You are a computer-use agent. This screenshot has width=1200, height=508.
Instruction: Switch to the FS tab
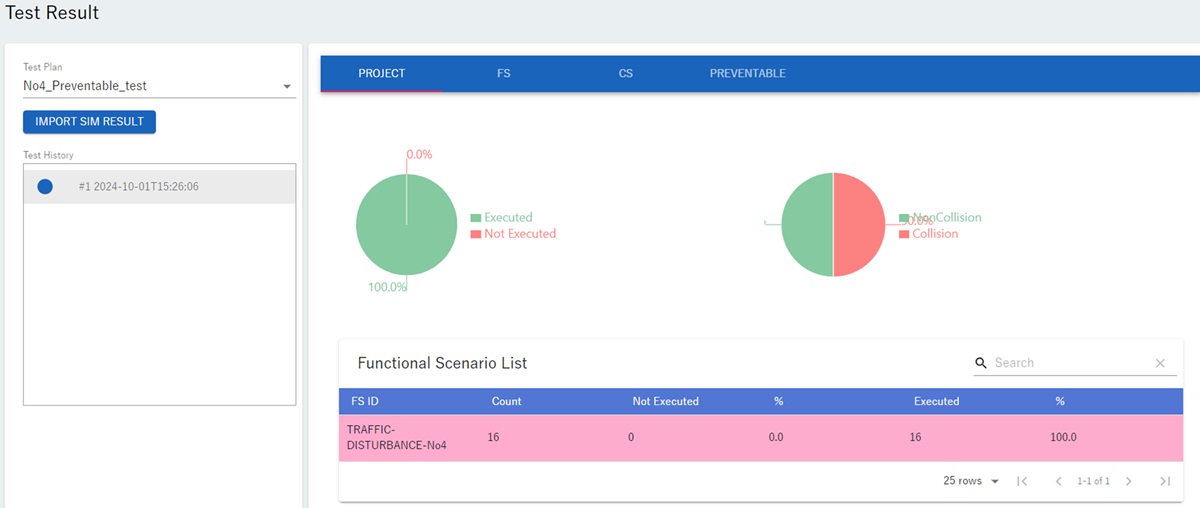503,74
